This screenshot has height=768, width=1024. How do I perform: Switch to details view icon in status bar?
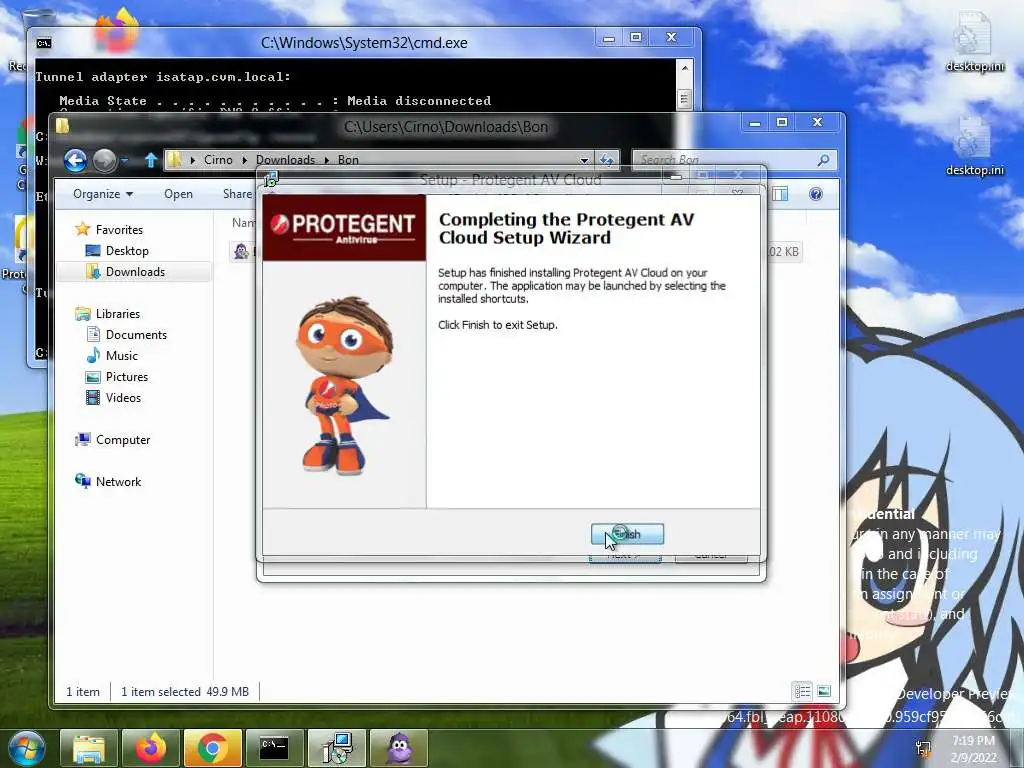pyautogui.click(x=803, y=691)
